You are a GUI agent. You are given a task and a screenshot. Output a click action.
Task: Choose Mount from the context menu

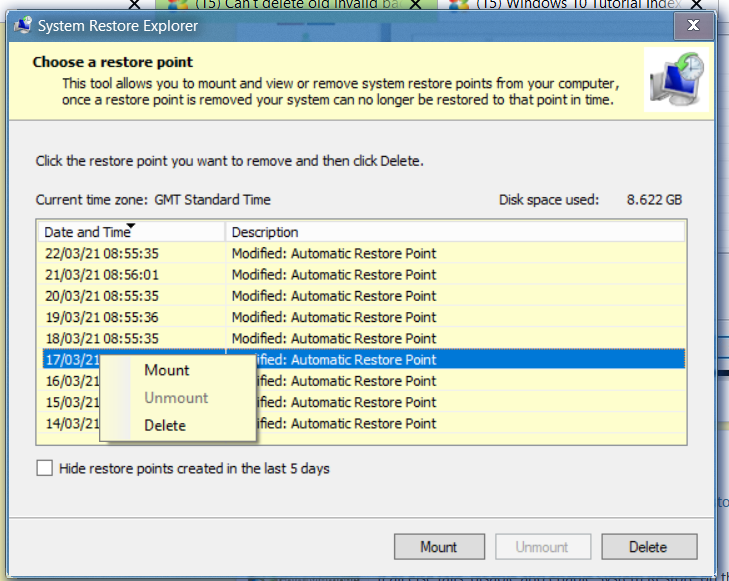coord(166,370)
